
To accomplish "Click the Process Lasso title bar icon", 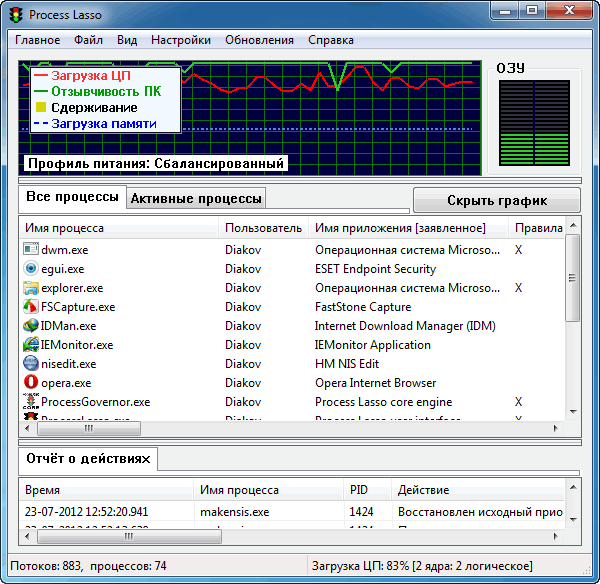I will [x=14, y=12].
